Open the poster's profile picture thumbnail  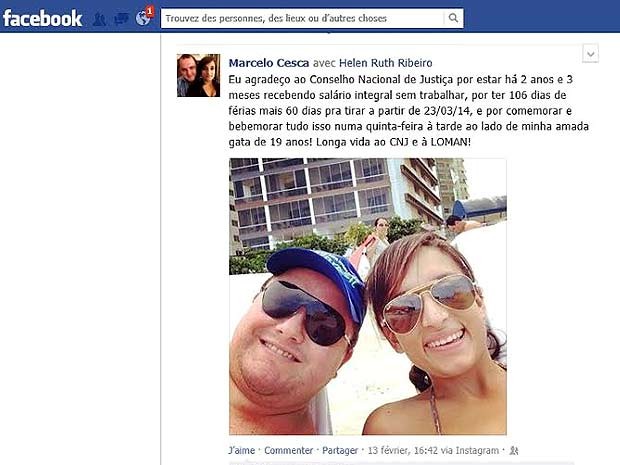(x=198, y=76)
